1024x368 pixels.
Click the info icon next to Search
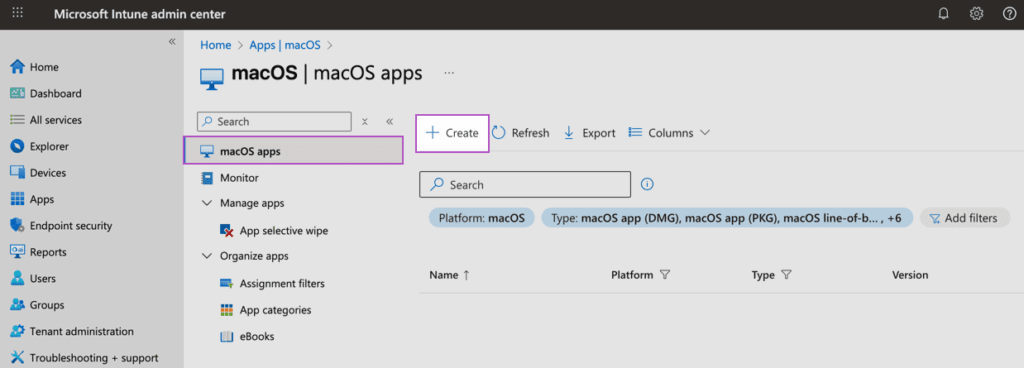(x=647, y=185)
